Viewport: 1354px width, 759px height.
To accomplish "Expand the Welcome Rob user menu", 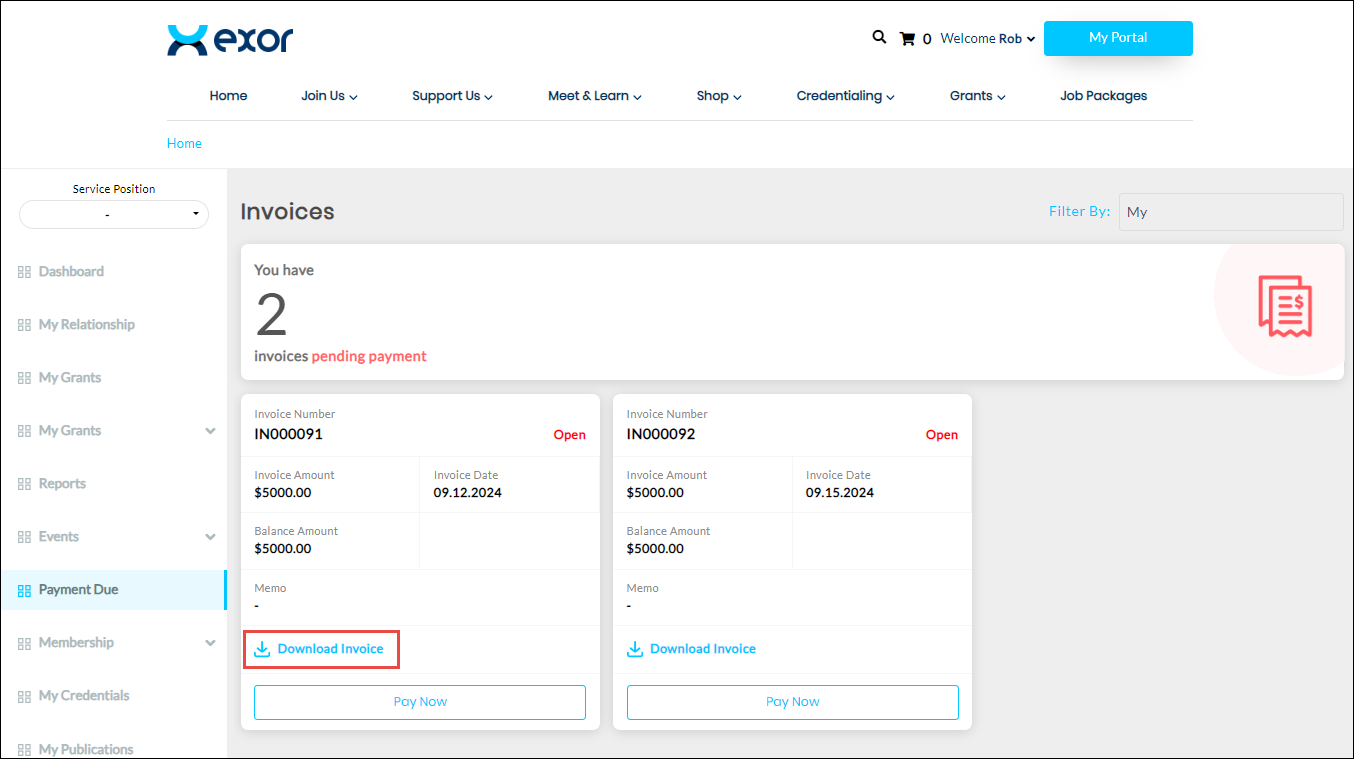I will tap(987, 39).
